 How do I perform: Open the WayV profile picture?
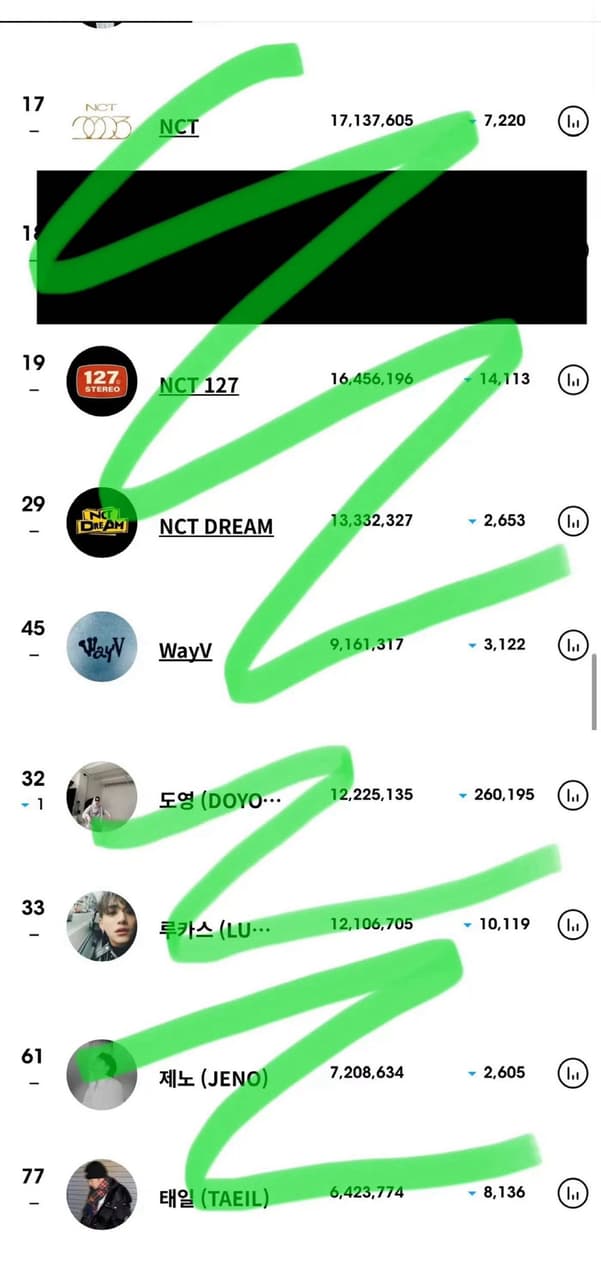coord(101,646)
